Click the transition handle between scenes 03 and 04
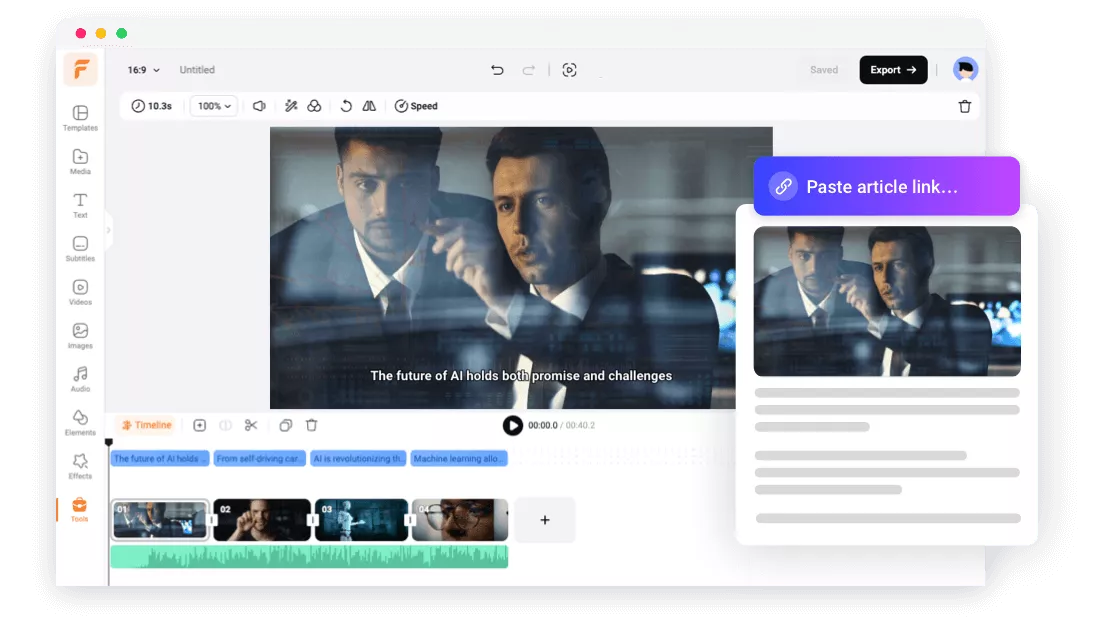Screen dimensions: 1094x635 (x=410, y=520)
